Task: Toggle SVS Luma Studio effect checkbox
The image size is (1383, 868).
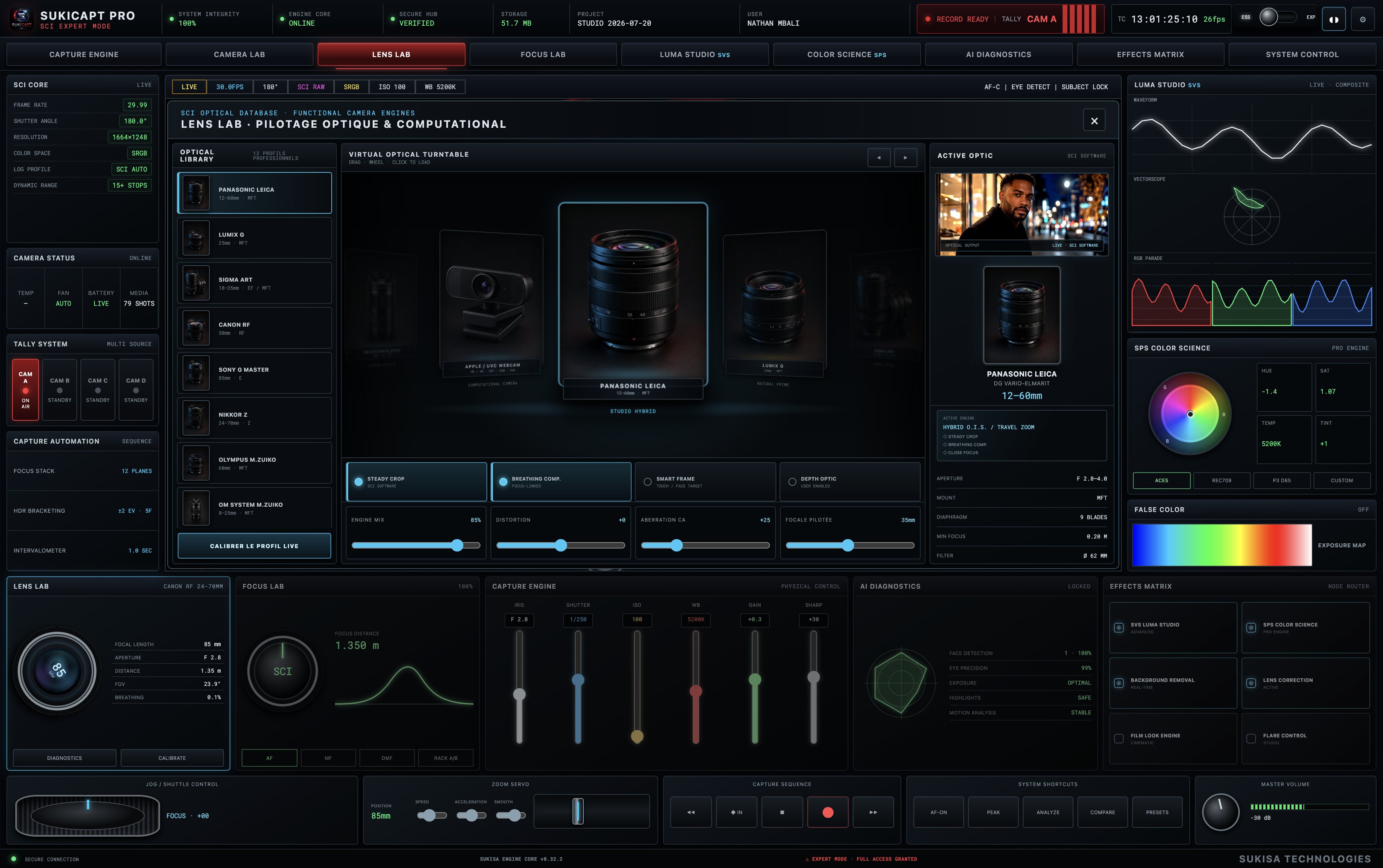Action: click(1119, 627)
